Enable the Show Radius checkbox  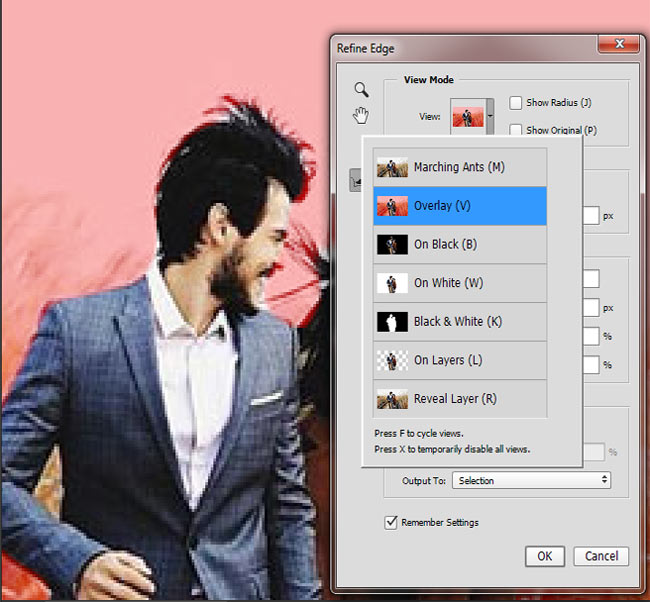pos(516,103)
